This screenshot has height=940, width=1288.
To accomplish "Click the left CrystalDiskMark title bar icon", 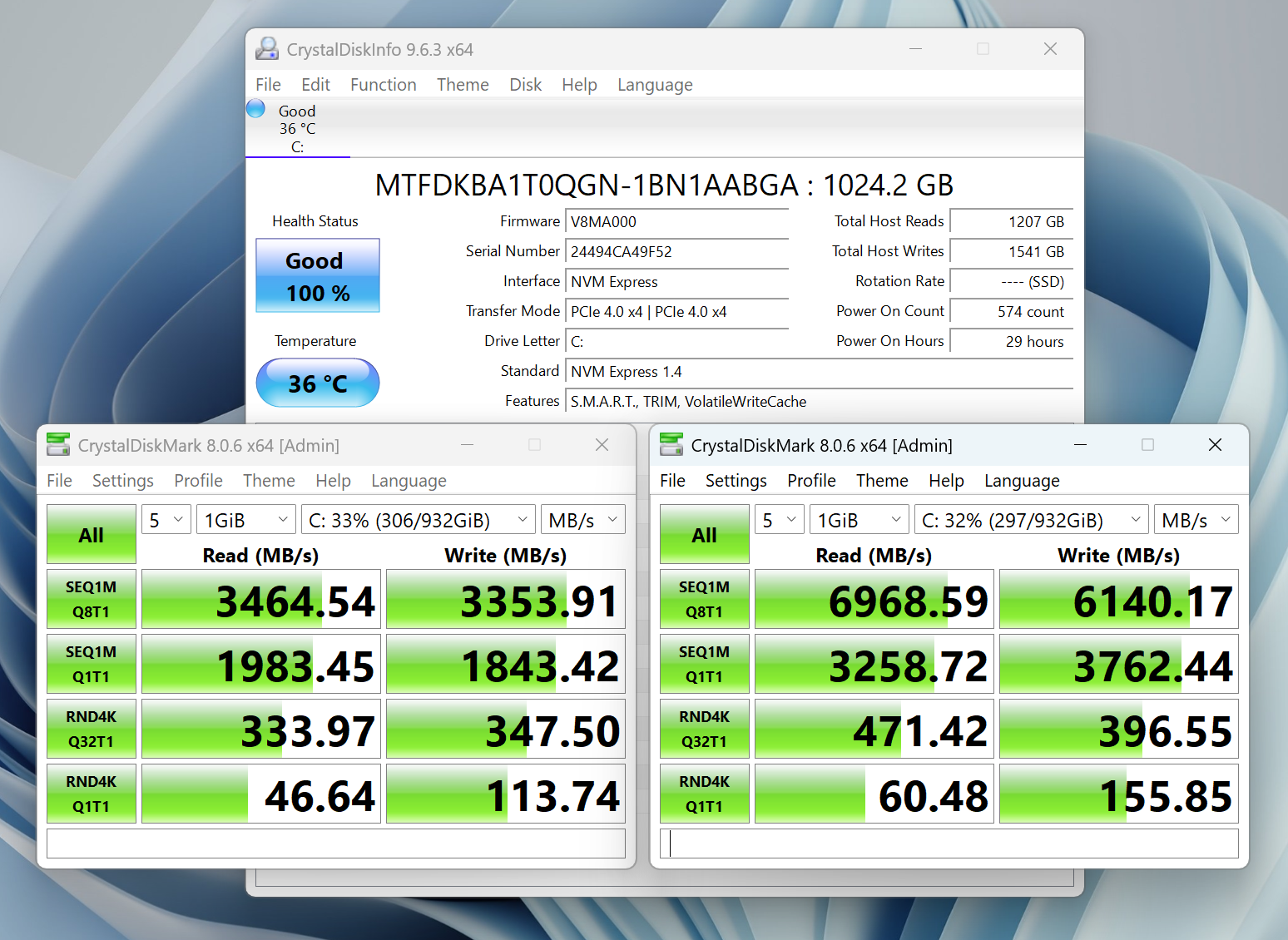I will click(x=58, y=445).
